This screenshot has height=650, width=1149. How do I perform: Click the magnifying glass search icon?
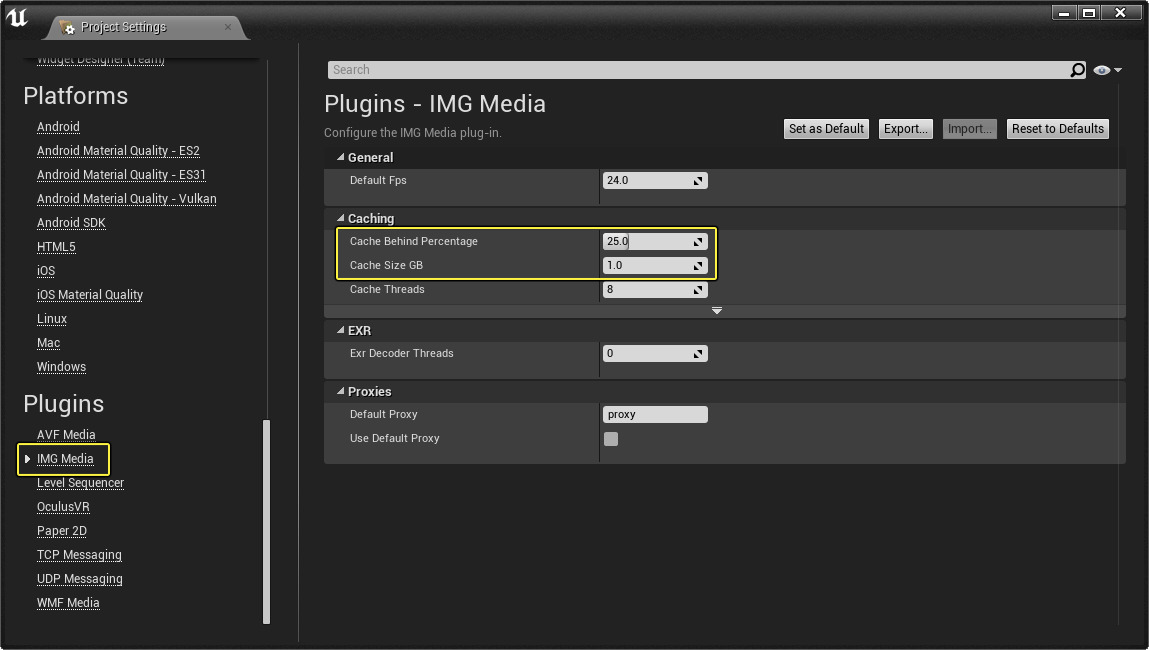1077,69
